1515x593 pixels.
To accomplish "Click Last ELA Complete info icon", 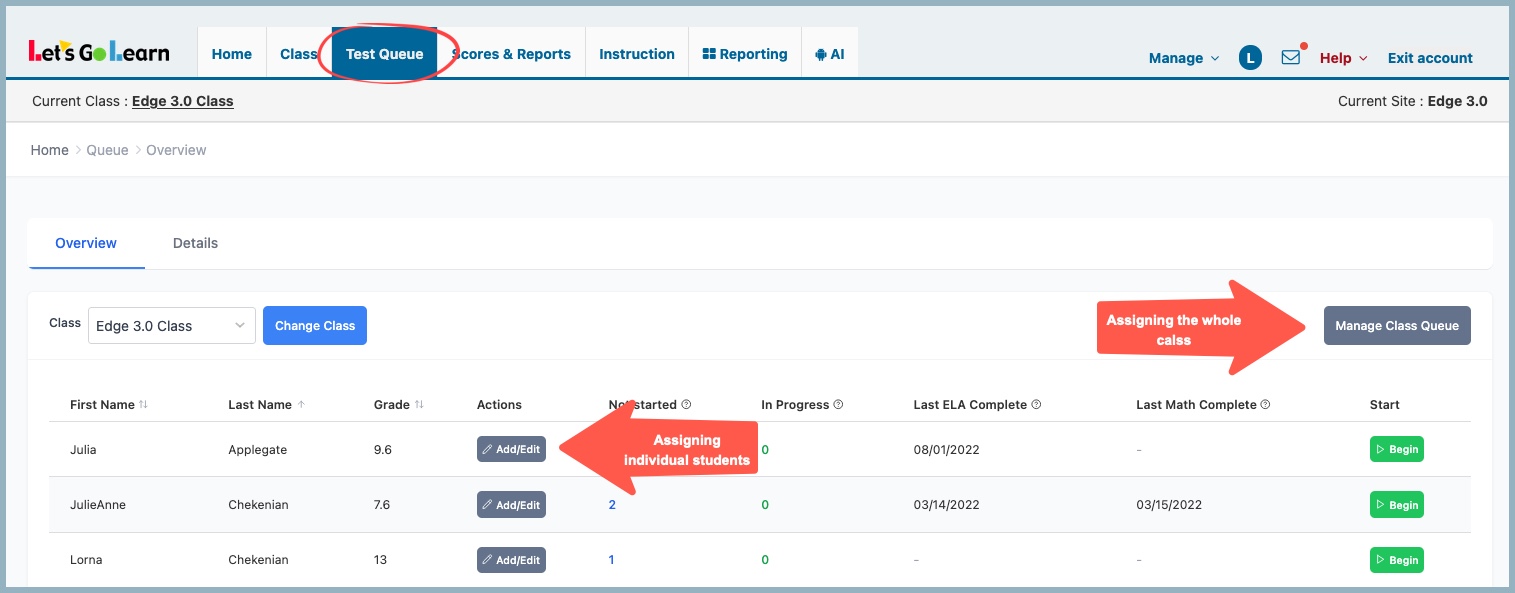I will pyautogui.click(x=1036, y=405).
